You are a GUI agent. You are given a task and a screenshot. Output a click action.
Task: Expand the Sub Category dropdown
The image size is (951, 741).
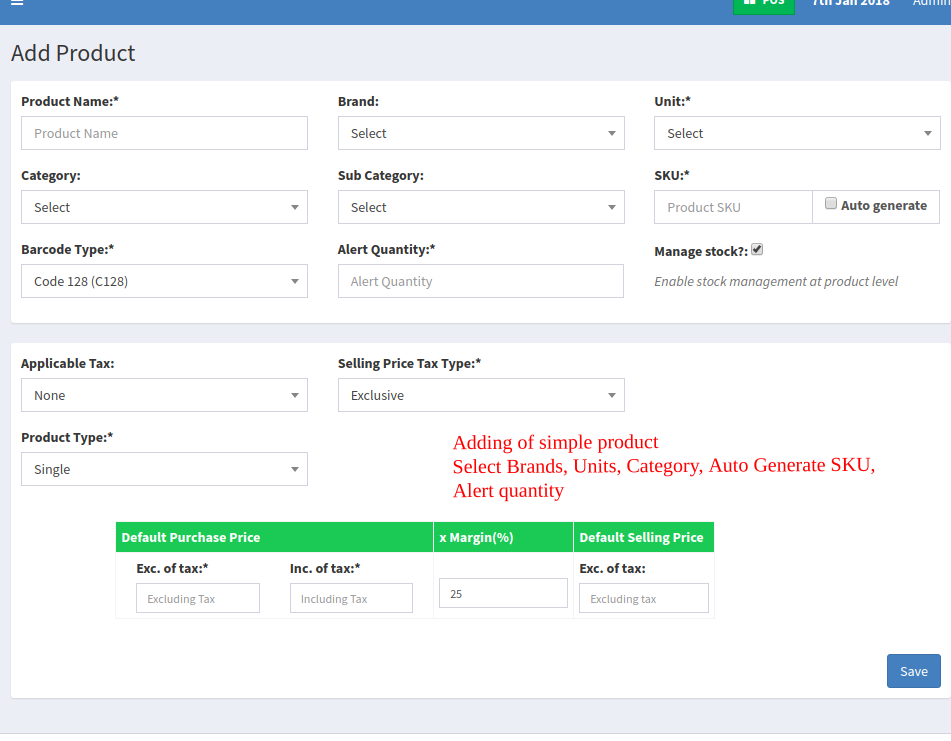click(480, 207)
